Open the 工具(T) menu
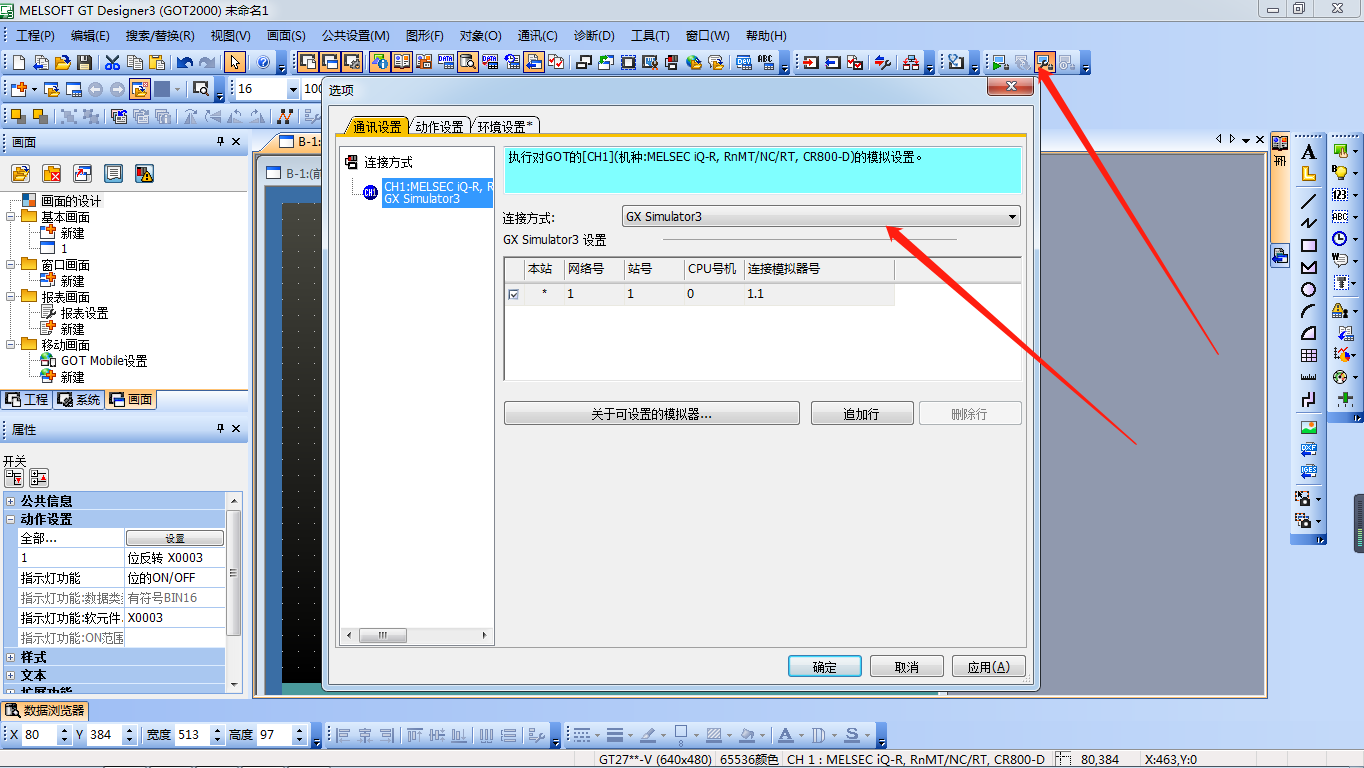 650,35
